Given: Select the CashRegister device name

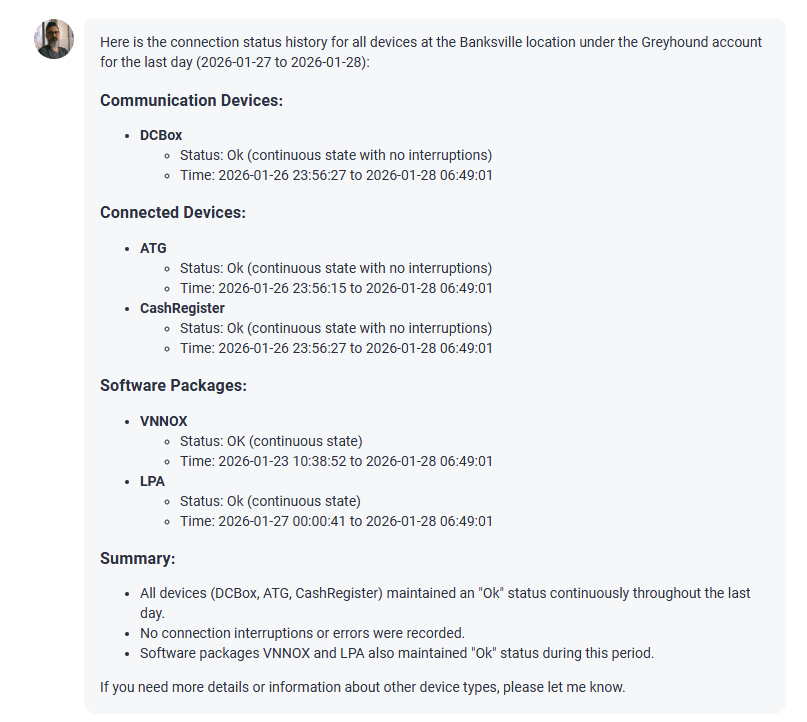Looking at the screenshot, I should click(x=182, y=308).
